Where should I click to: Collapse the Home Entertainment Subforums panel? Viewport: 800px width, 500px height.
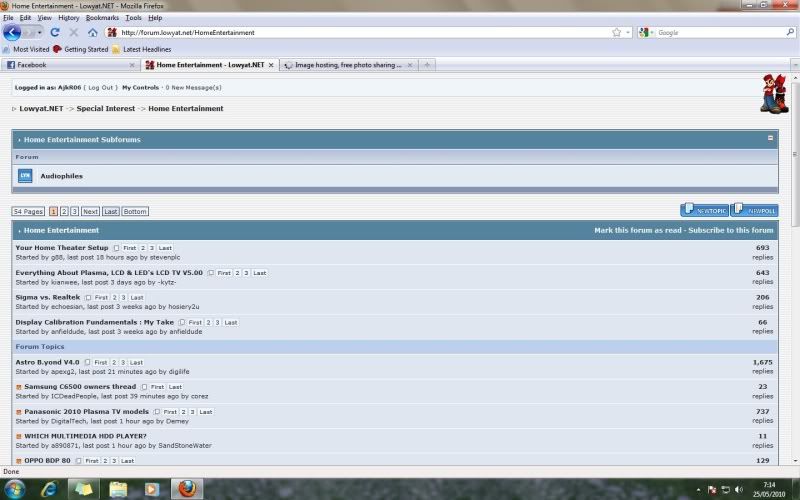pos(770,138)
